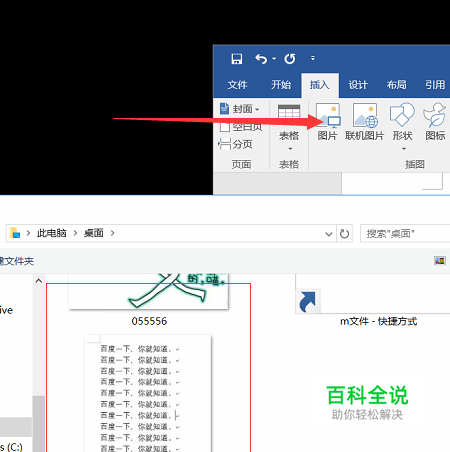
Task: Open Customize Quick Access Toolbar dropdown
Action: [313, 58]
